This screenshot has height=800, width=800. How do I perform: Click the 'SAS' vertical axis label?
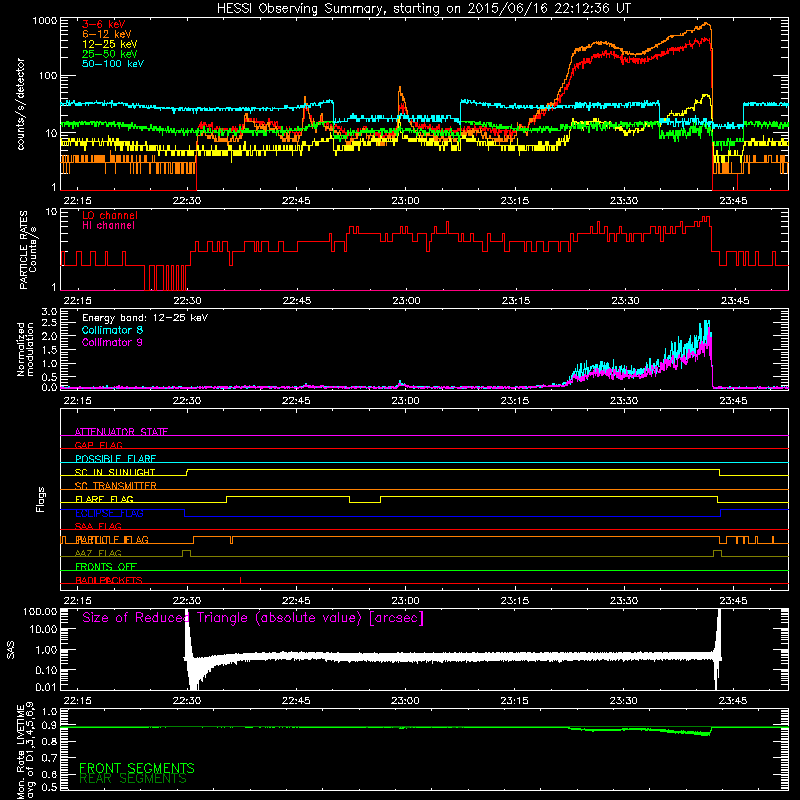click(x=11, y=650)
